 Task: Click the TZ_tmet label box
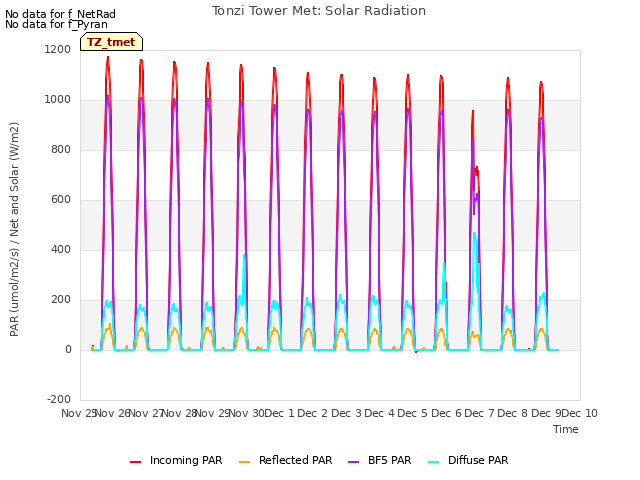(111, 42)
